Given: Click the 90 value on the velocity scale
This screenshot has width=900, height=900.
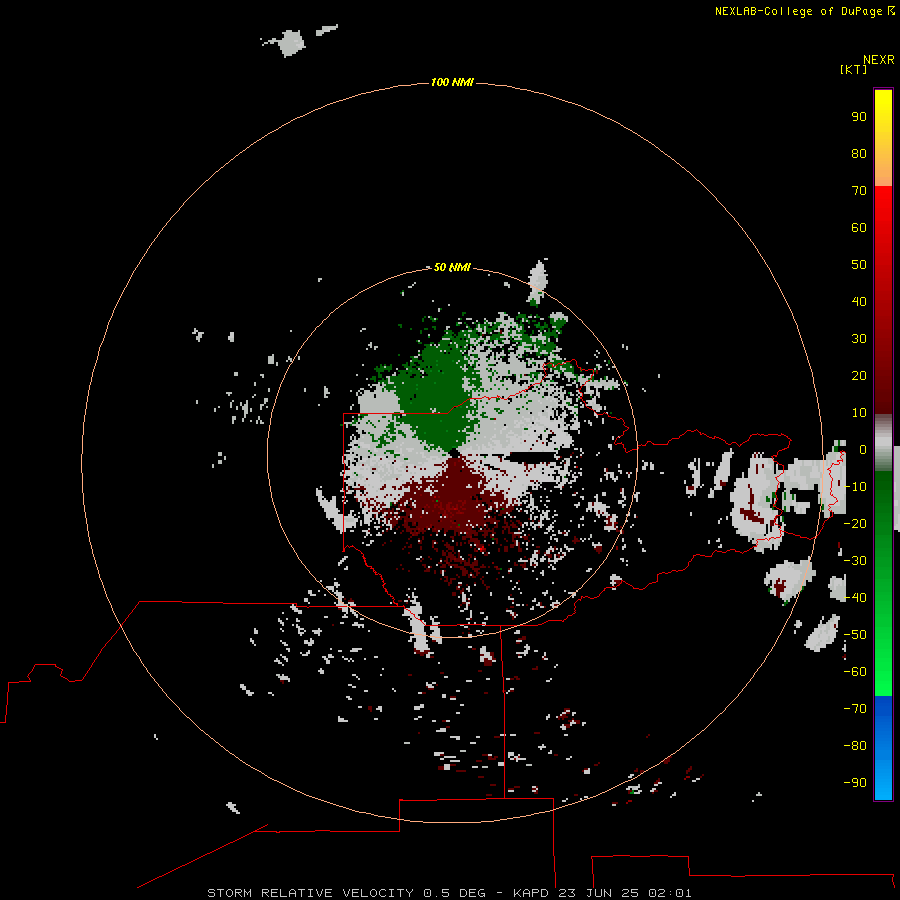Looking at the screenshot, I should 859,117.
